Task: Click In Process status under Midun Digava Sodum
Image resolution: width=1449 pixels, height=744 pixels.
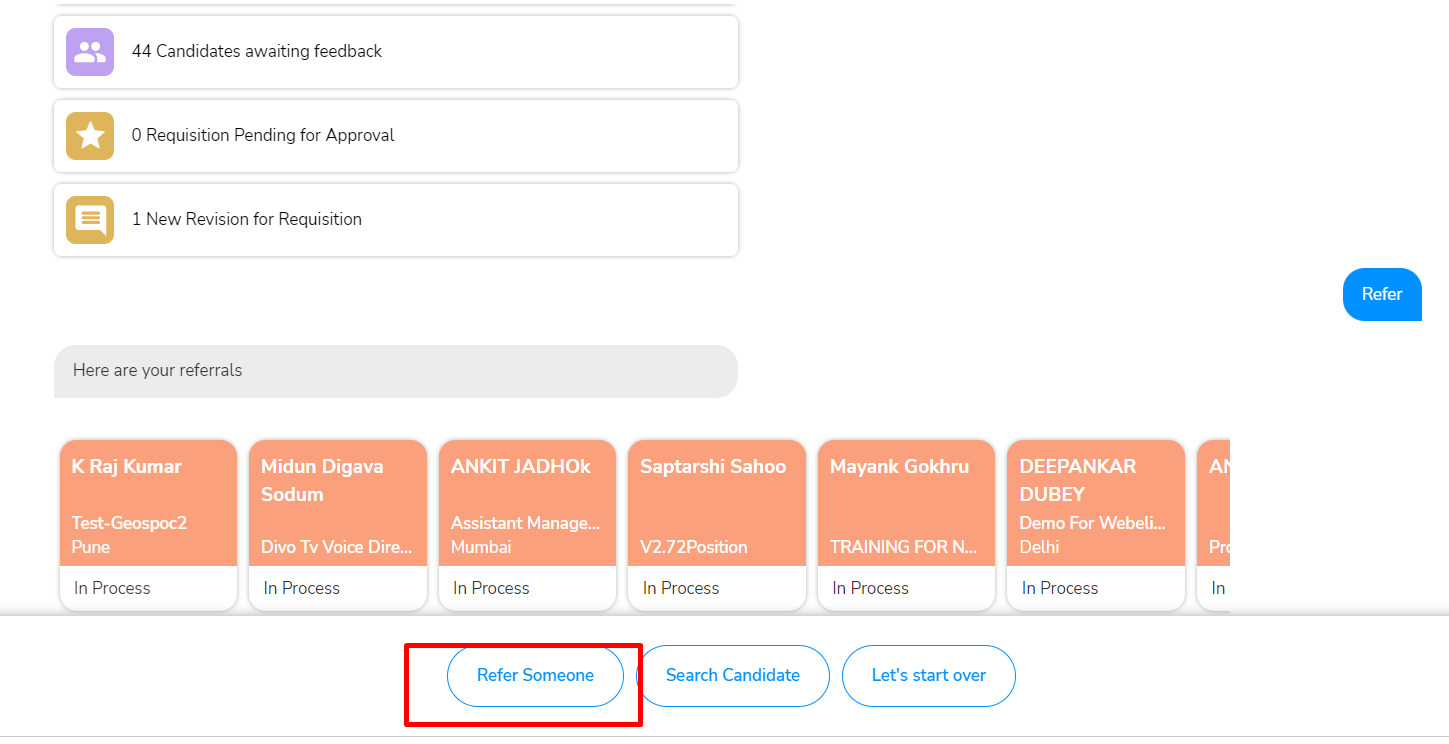Action: click(x=302, y=588)
